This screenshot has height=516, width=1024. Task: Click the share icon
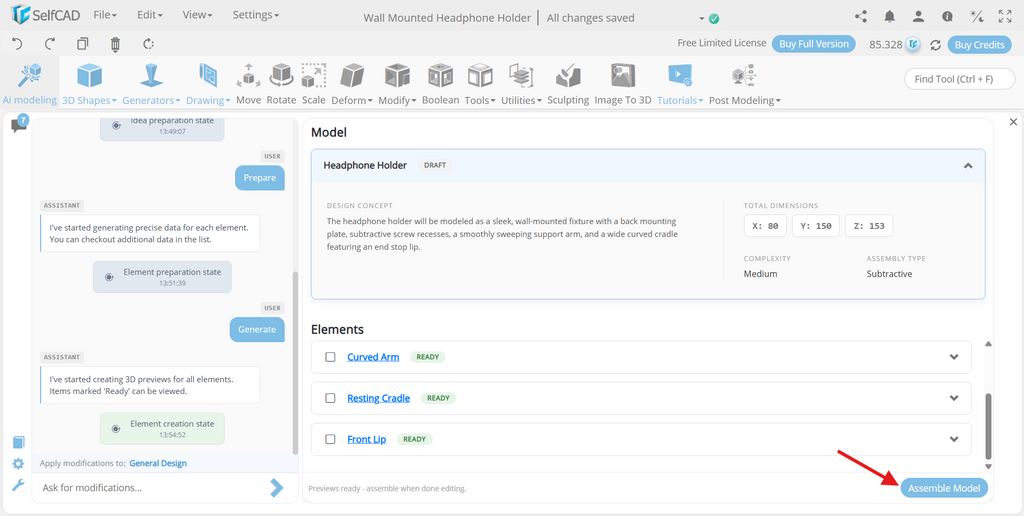(x=861, y=17)
